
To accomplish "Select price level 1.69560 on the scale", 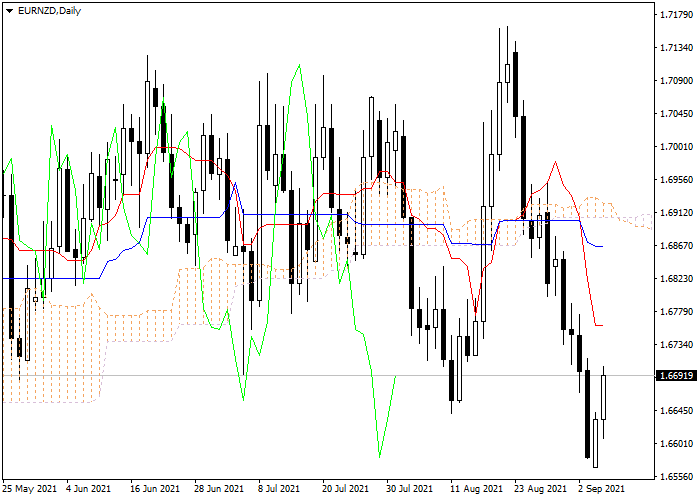I will [x=677, y=179].
